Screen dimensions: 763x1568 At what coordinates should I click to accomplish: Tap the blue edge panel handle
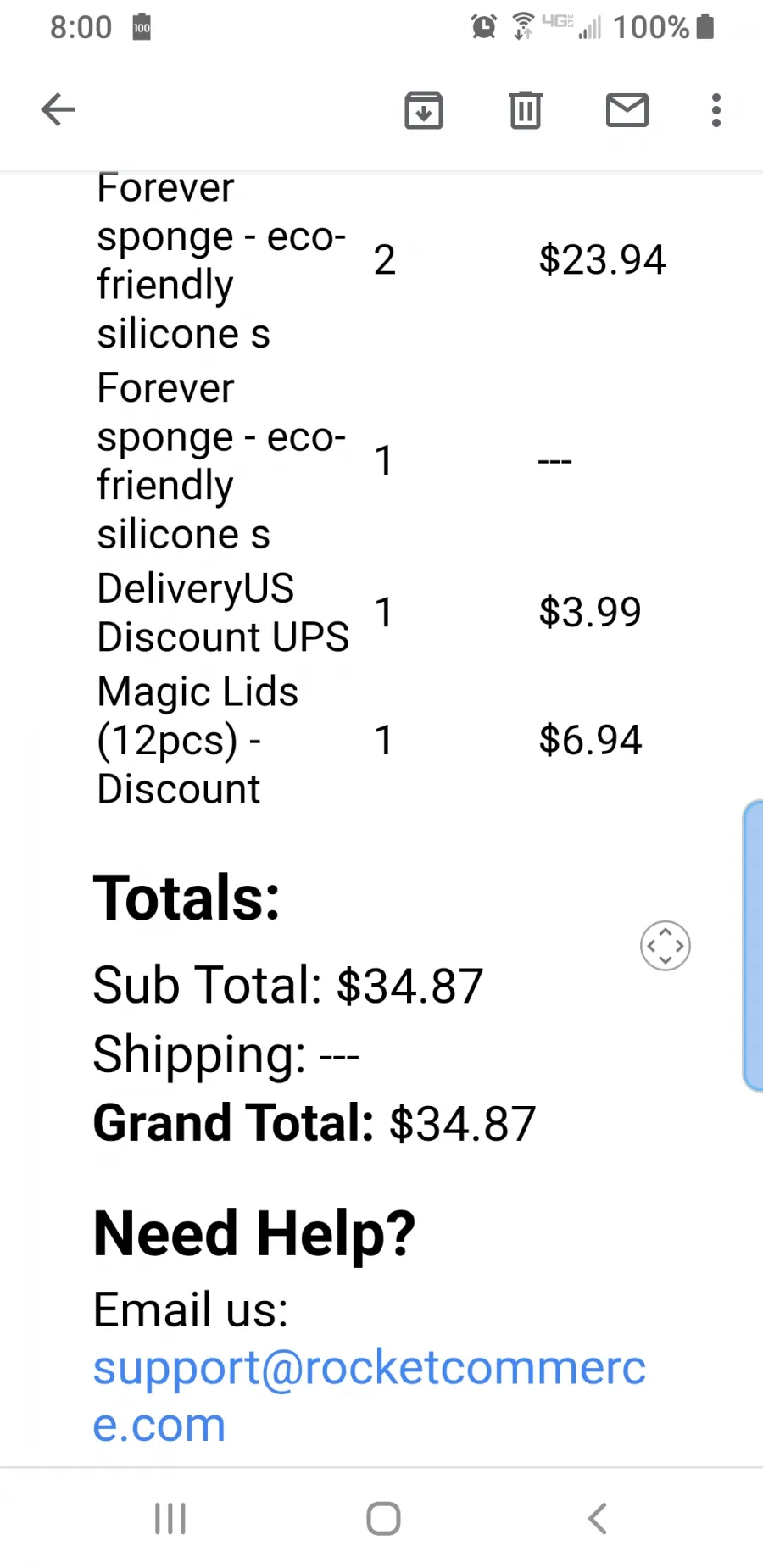tap(753, 945)
